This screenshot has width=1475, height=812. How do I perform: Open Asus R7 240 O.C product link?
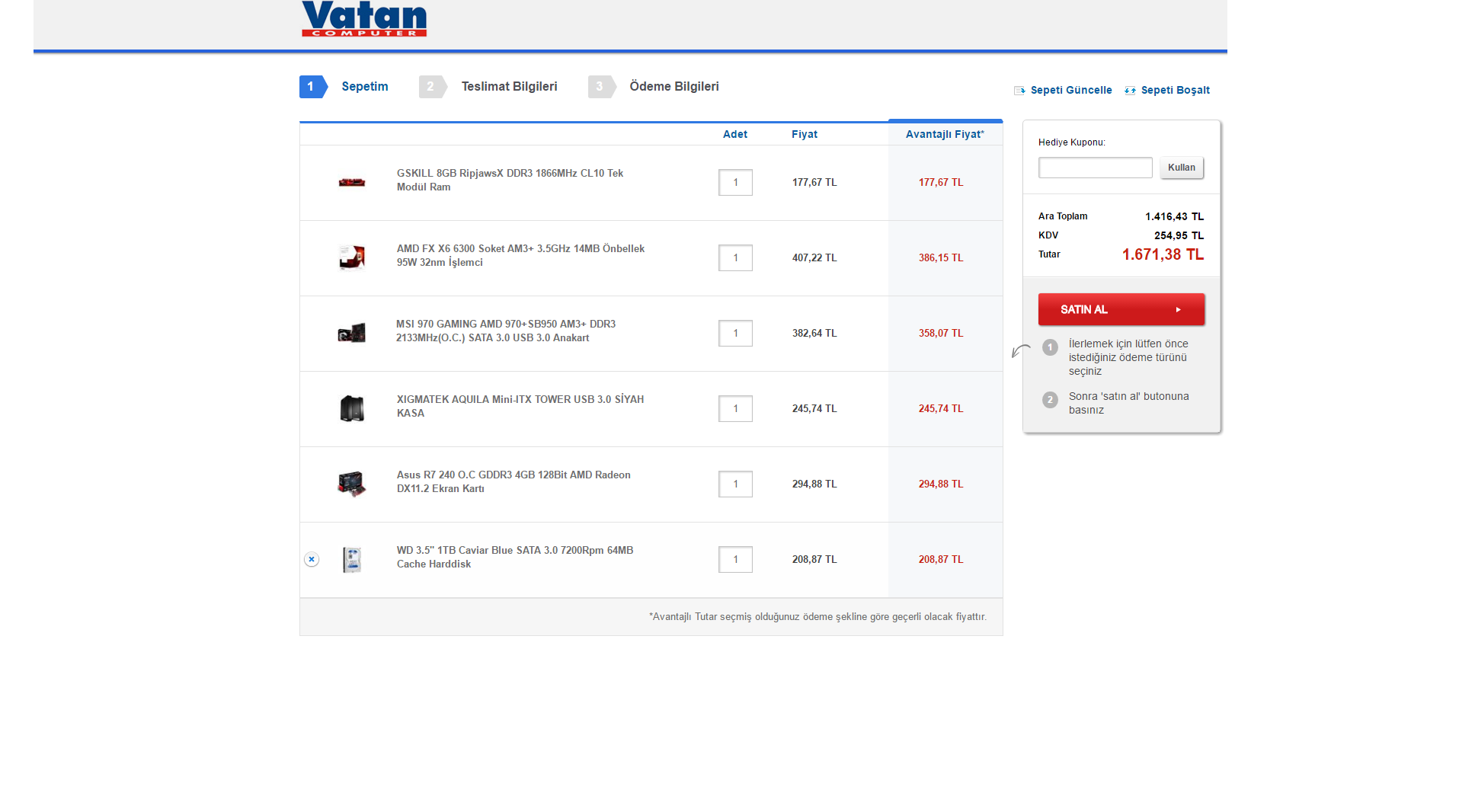click(514, 481)
